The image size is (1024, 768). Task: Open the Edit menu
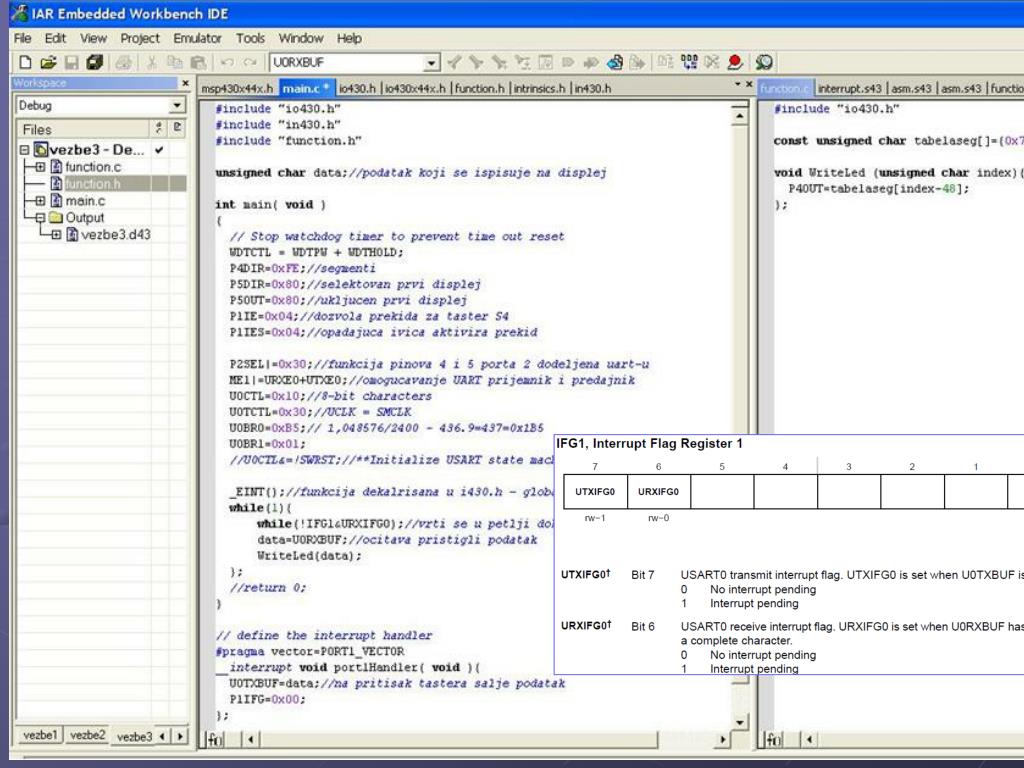pos(55,39)
